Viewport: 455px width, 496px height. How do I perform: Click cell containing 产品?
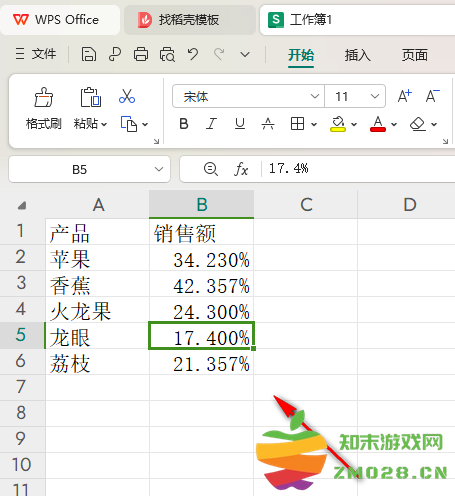tap(97, 232)
